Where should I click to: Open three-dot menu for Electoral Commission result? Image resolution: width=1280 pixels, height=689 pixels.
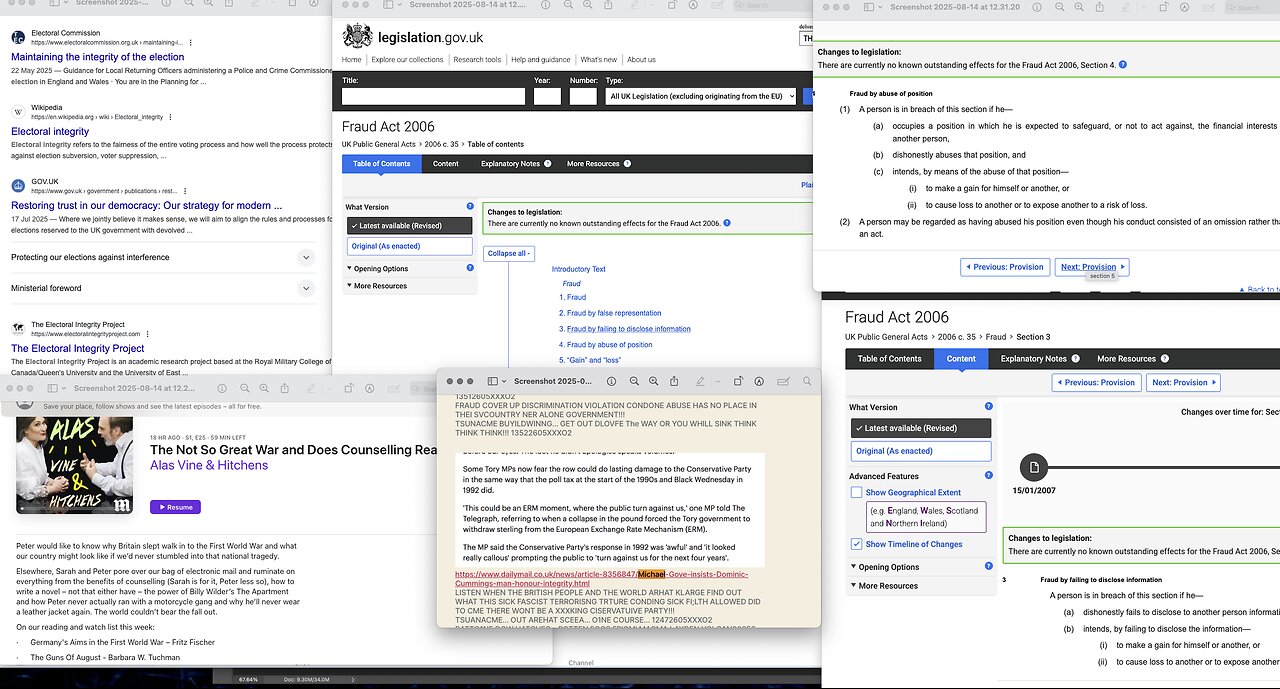click(191, 43)
